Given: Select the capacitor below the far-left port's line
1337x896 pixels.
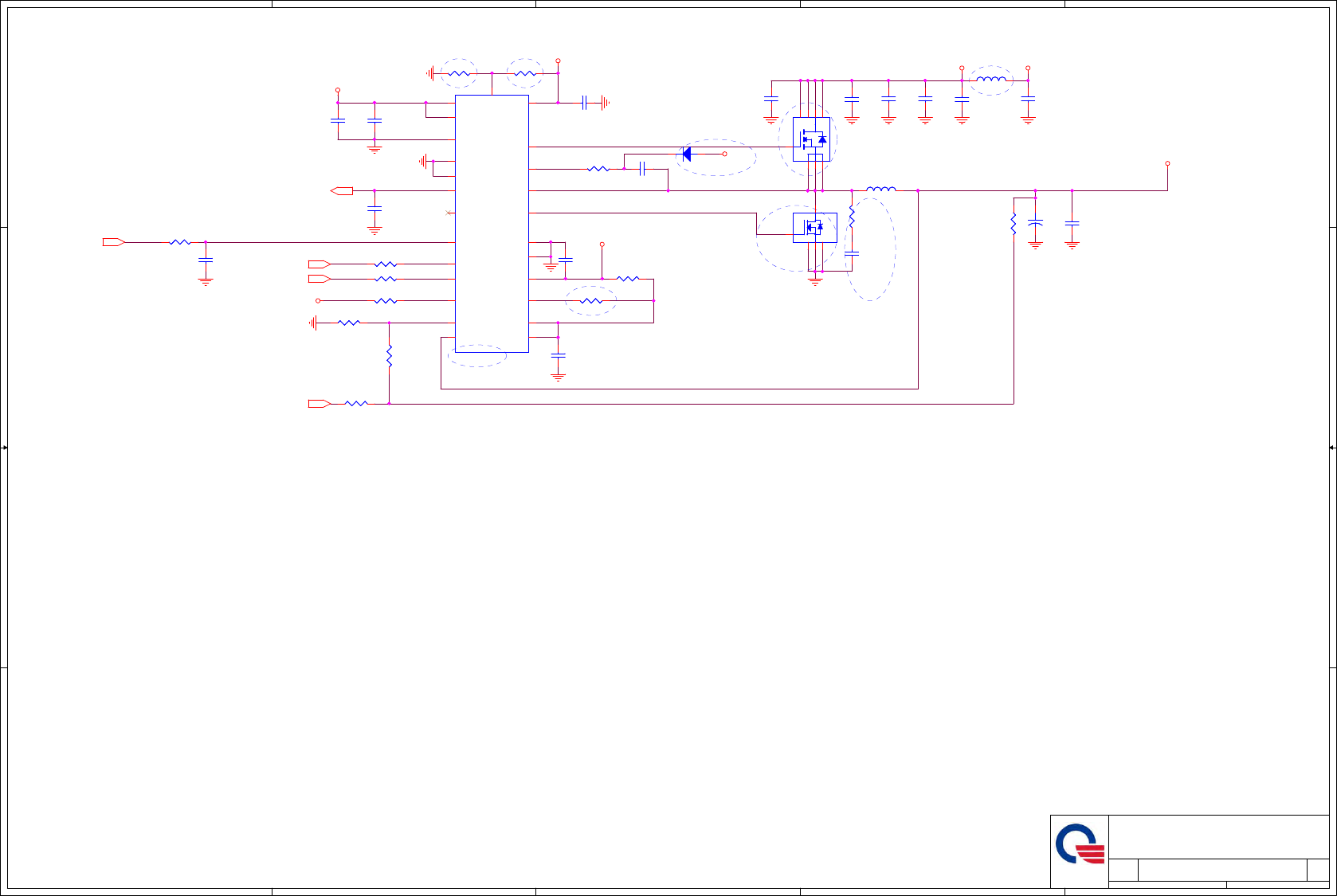Looking at the screenshot, I should pos(206,260).
